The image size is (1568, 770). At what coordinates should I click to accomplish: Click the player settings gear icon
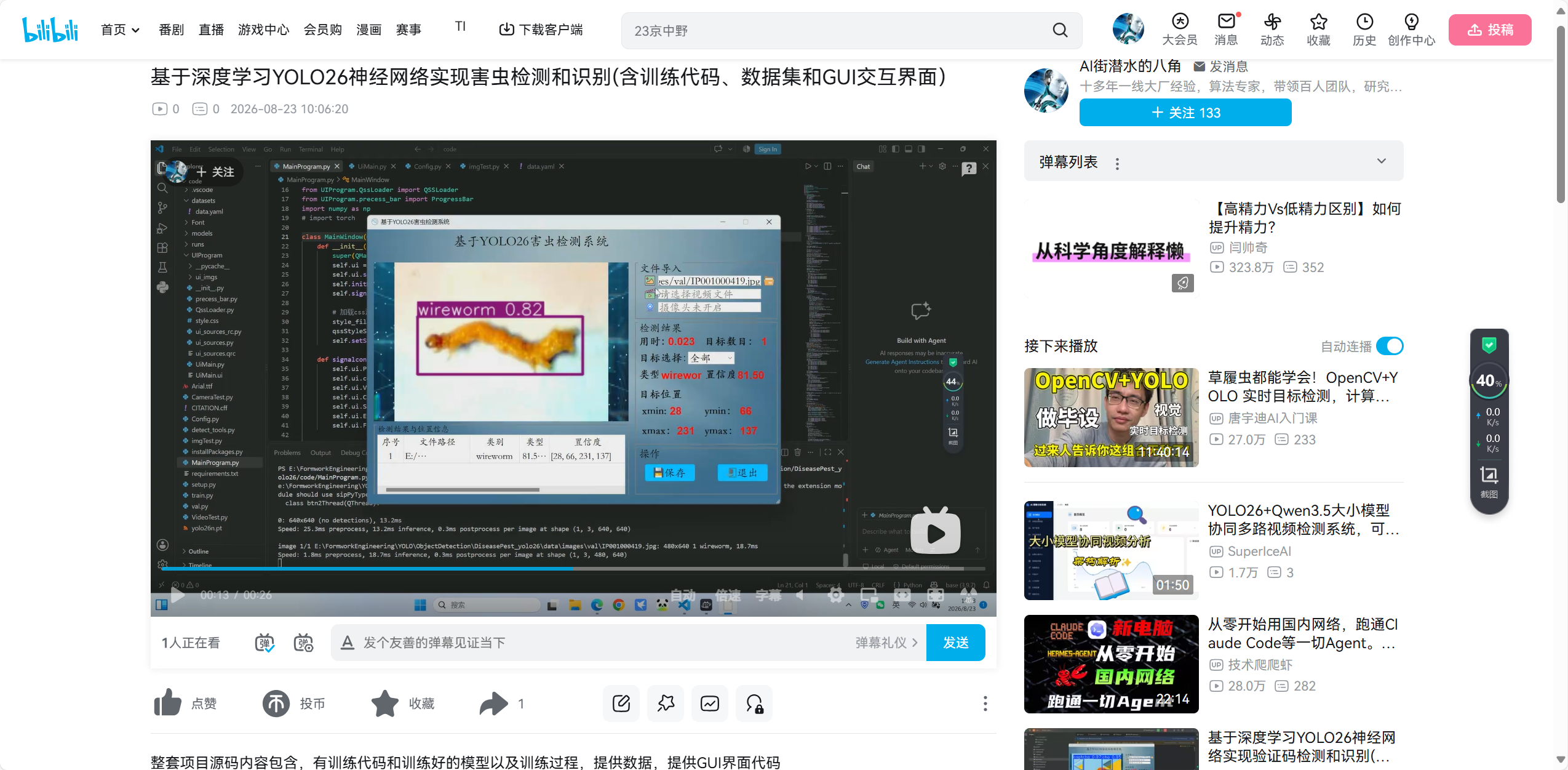click(x=835, y=595)
